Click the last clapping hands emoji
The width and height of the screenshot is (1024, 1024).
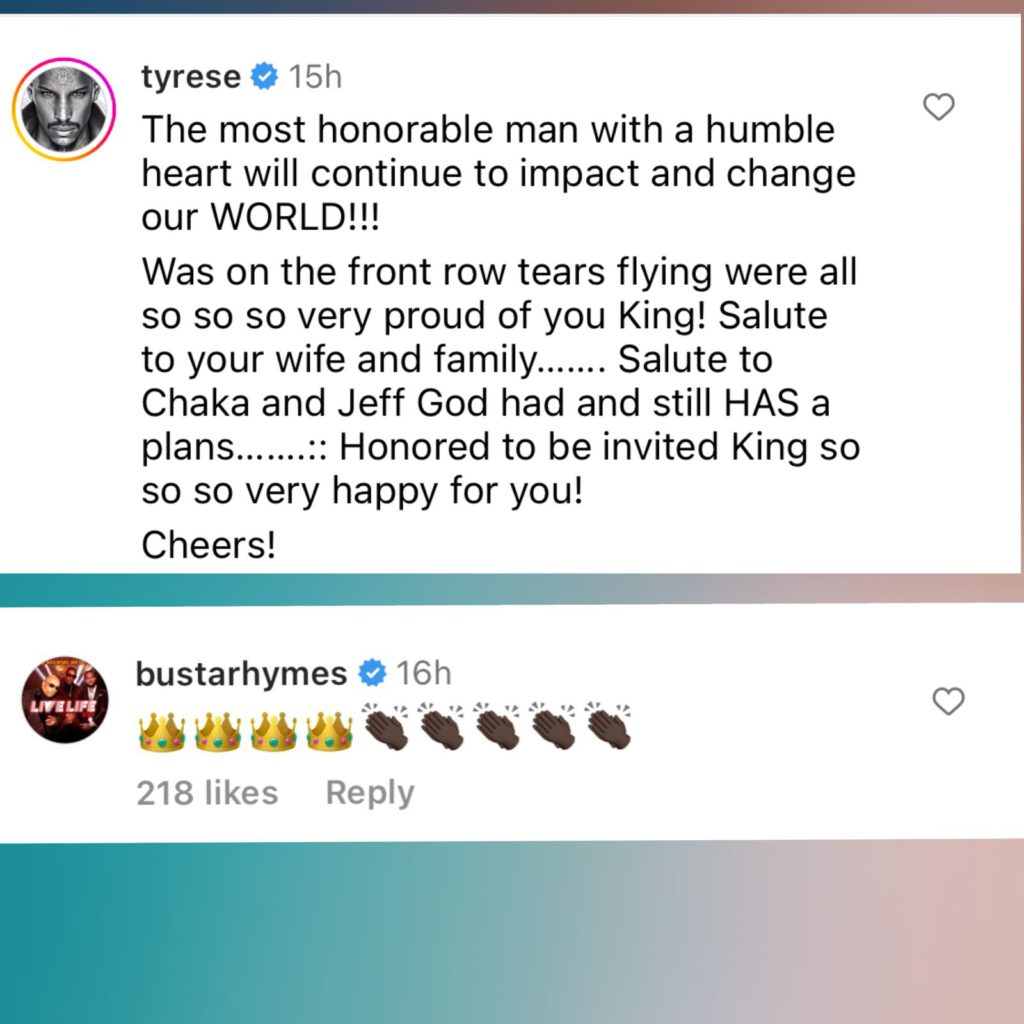pos(609,726)
